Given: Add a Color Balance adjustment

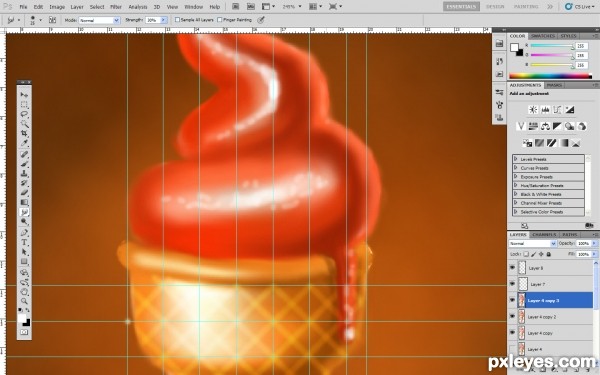Looking at the screenshot, I should point(545,126).
